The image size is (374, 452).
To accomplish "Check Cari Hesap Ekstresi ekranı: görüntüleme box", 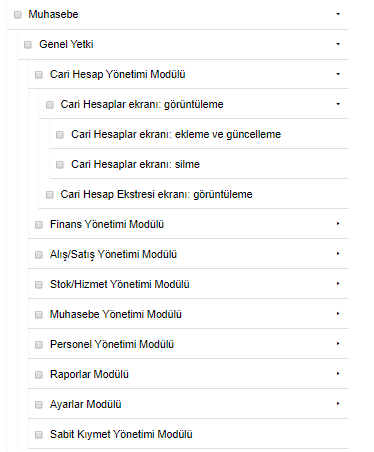I will click(x=50, y=195).
